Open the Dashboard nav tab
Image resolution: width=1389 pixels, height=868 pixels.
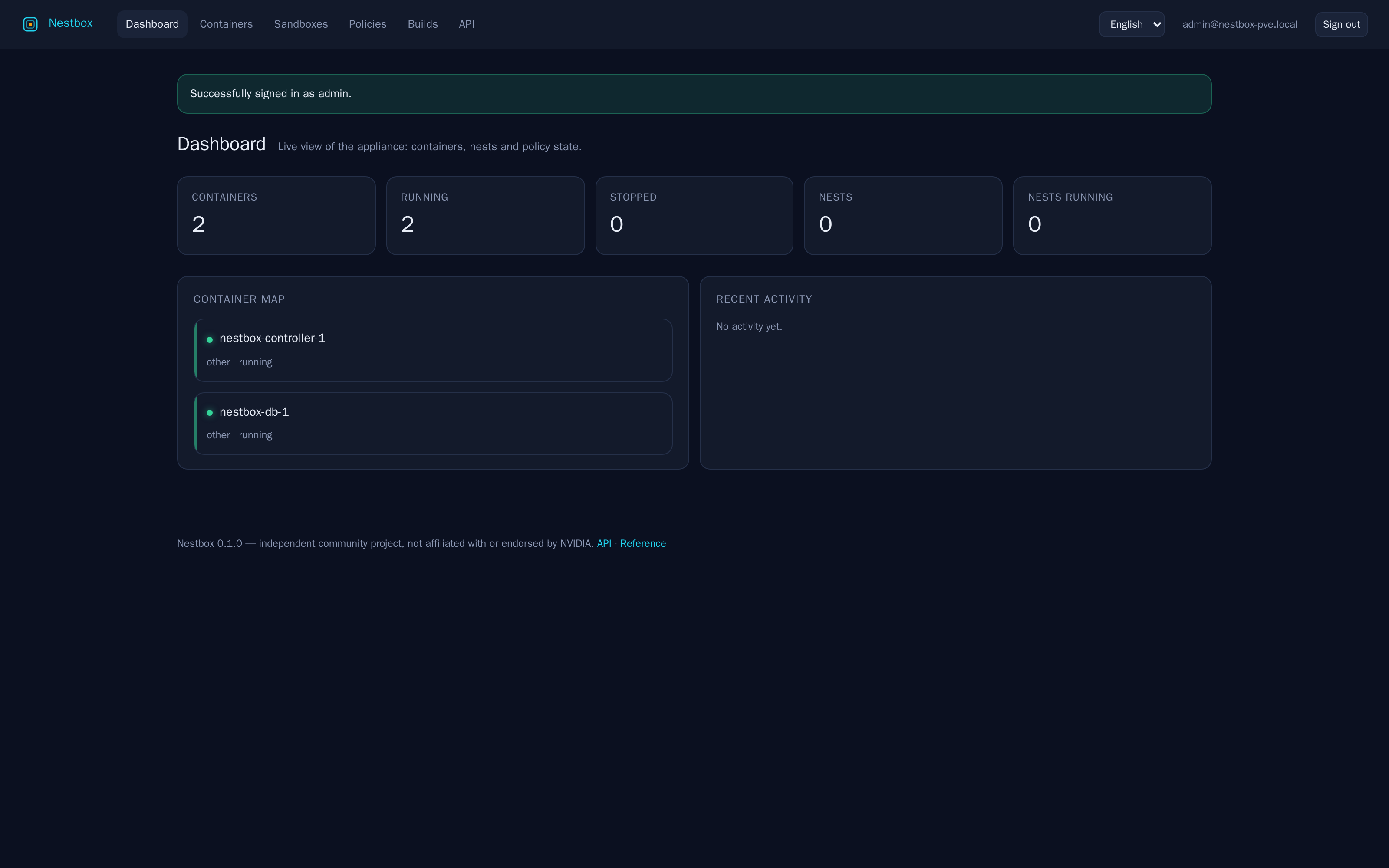coord(152,24)
